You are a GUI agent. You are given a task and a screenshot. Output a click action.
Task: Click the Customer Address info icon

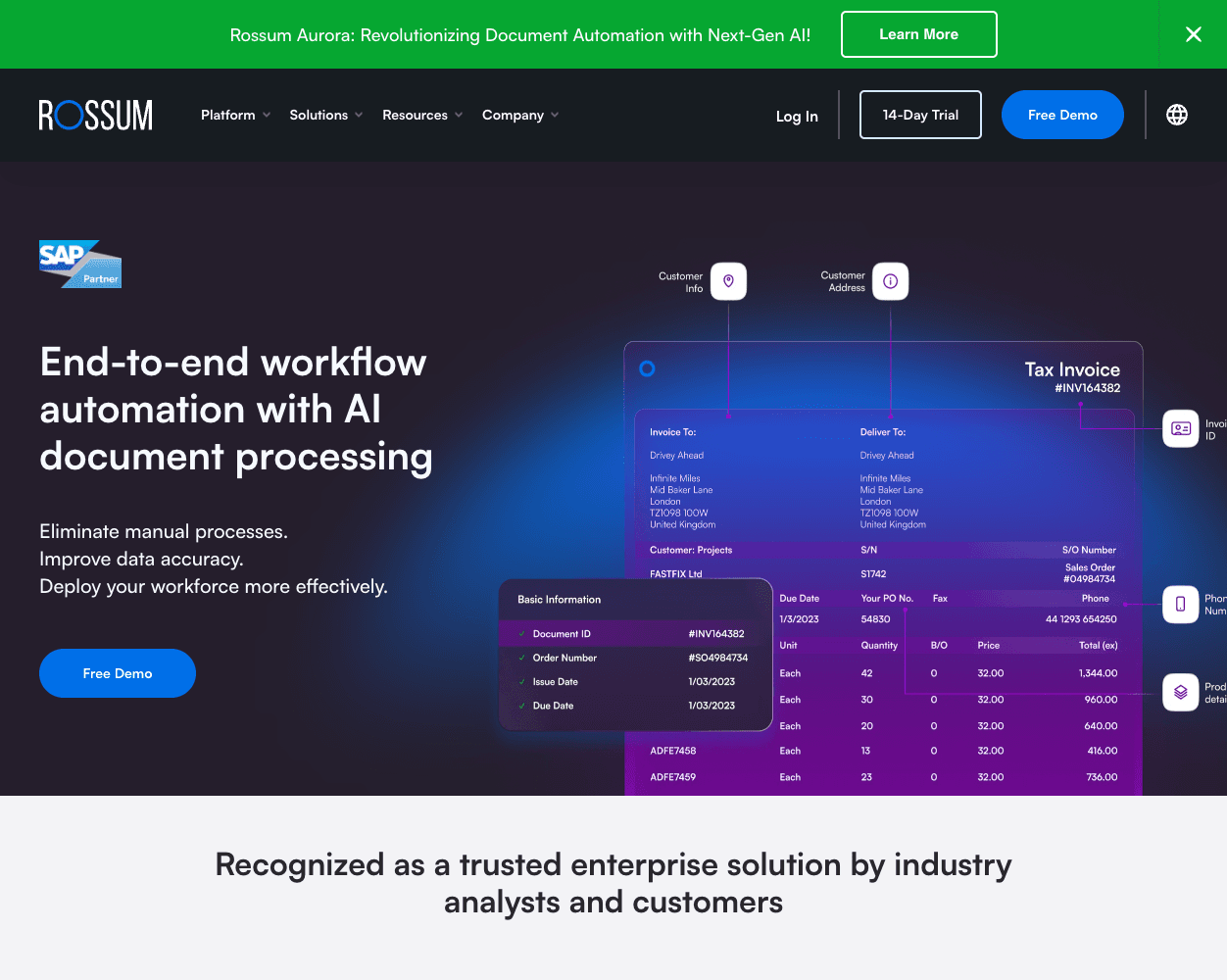click(890, 281)
